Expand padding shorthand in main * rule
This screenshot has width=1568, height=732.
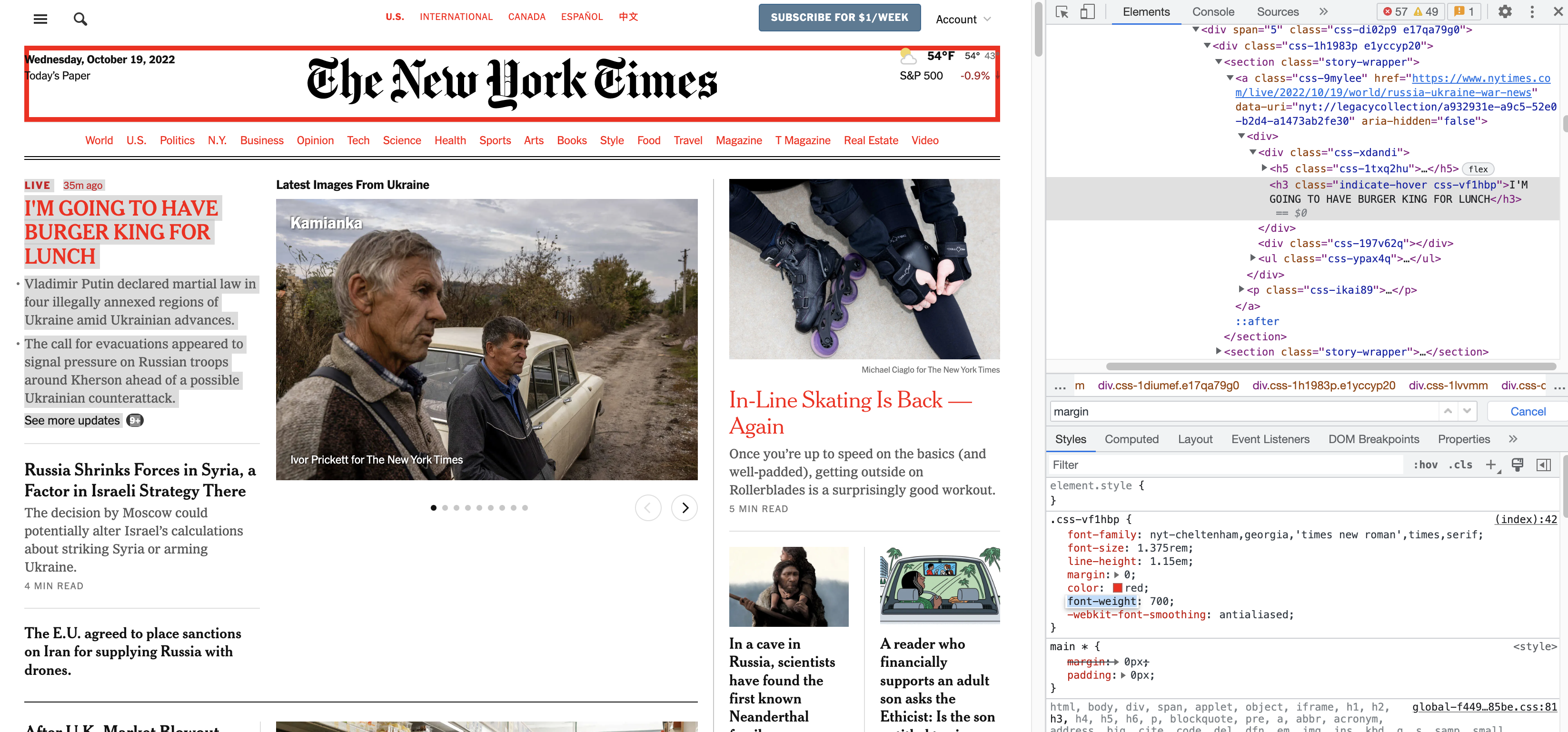1123,675
